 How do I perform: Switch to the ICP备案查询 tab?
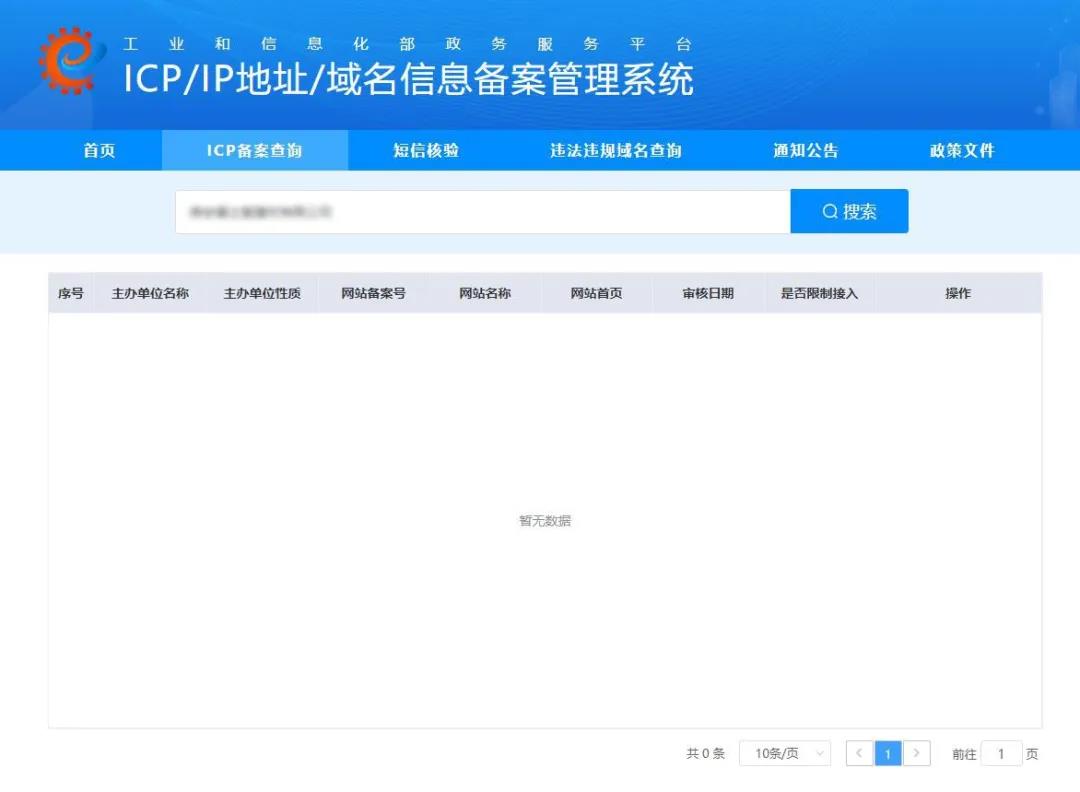pyautogui.click(x=254, y=151)
